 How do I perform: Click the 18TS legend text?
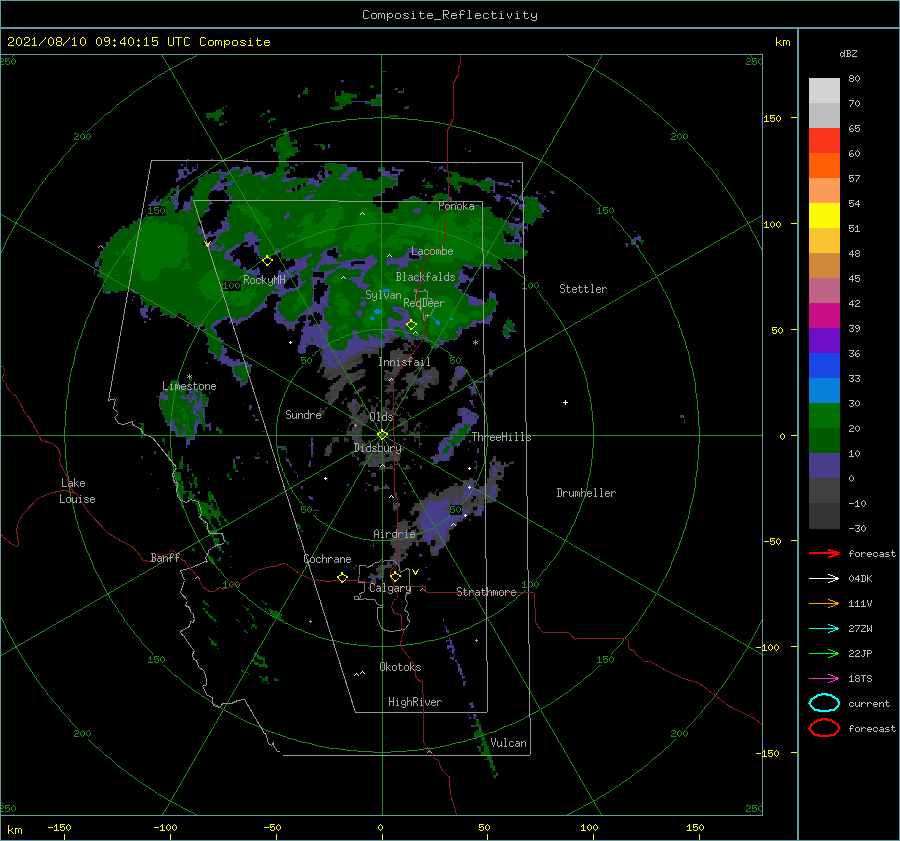pos(860,679)
